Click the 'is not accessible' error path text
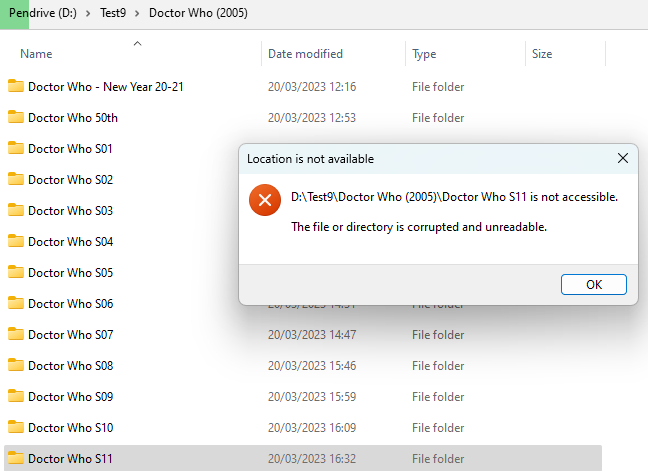The image size is (648, 471). (455, 197)
